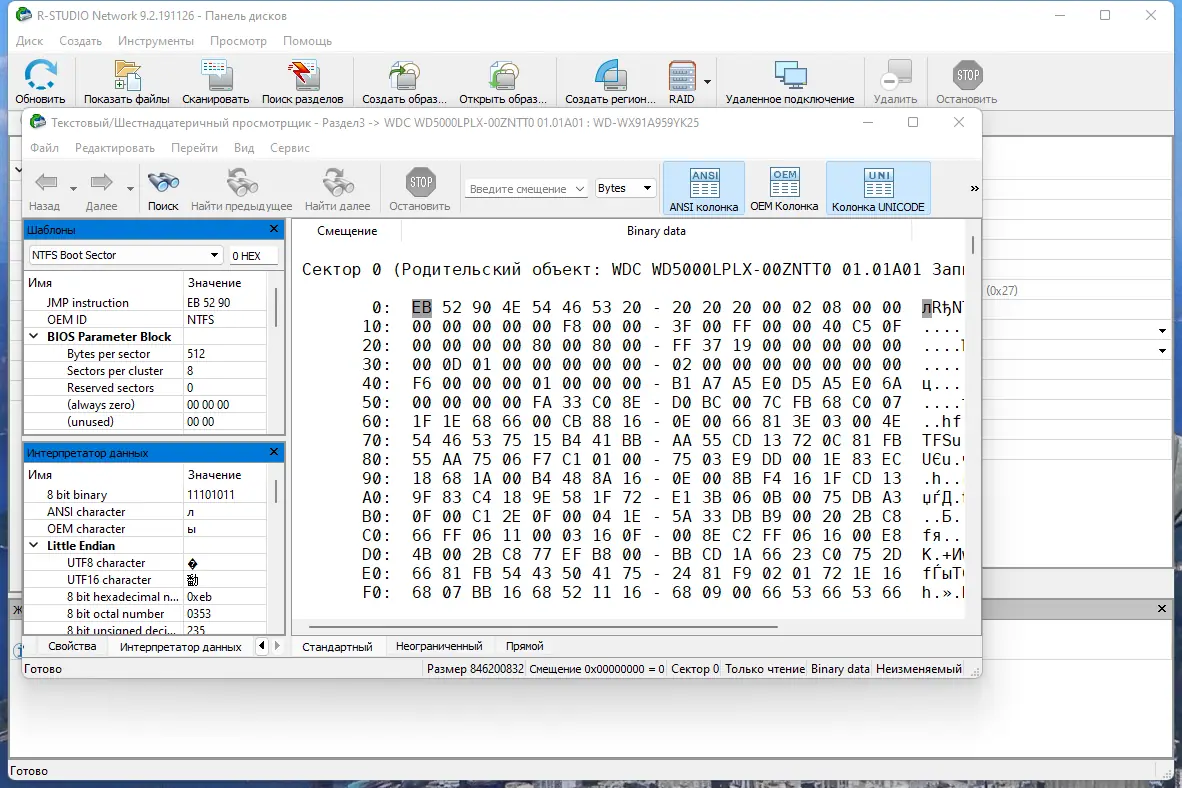The height and width of the screenshot is (788, 1182).
Task: Toggle the ANSI колонка view
Action: point(704,189)
